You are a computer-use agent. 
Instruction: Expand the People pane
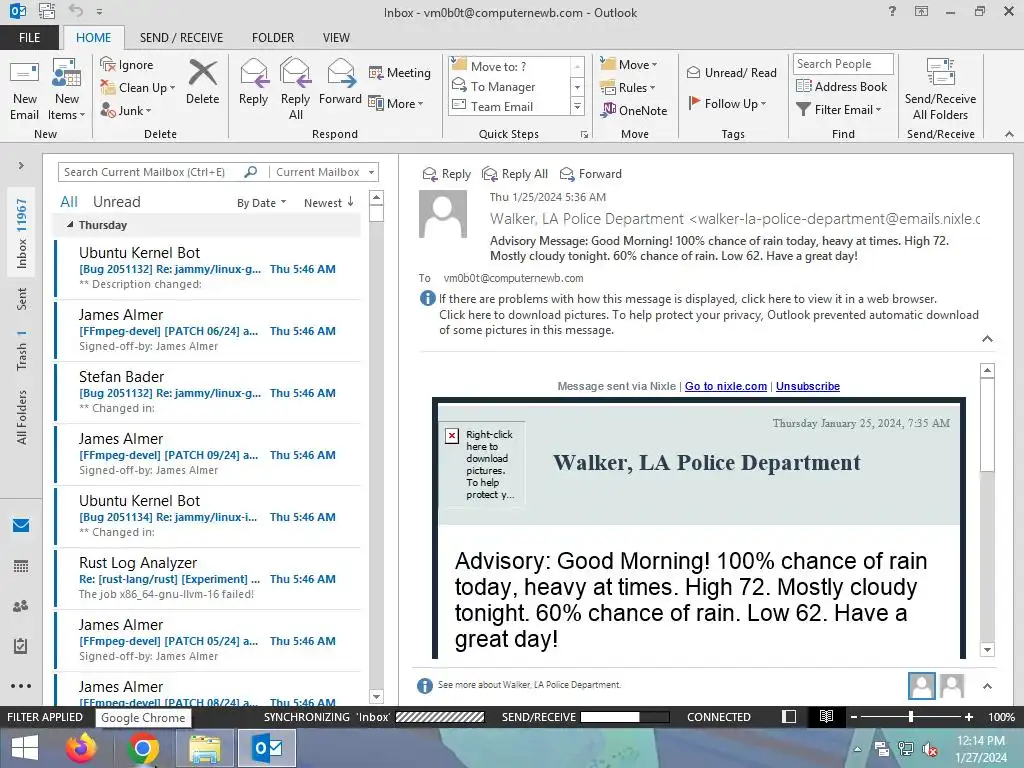click(987, 686)
